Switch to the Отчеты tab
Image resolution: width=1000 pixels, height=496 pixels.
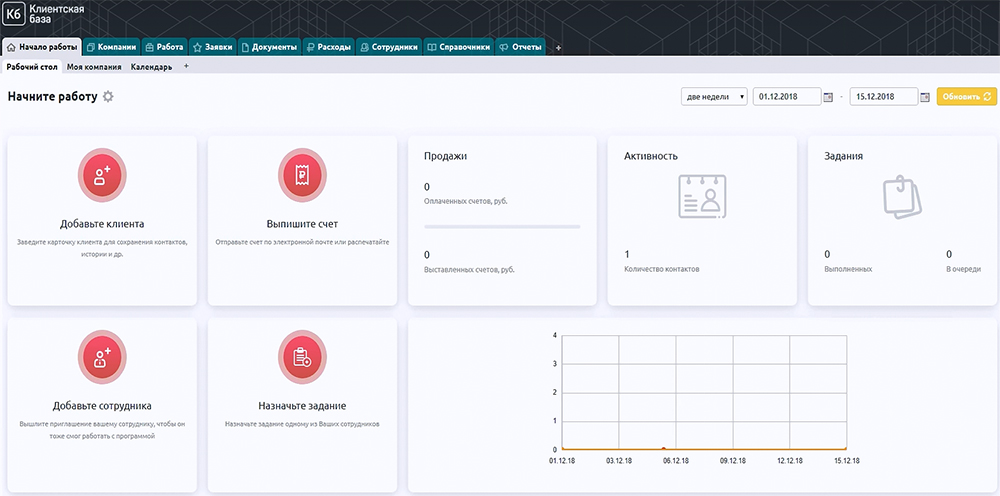520,47
